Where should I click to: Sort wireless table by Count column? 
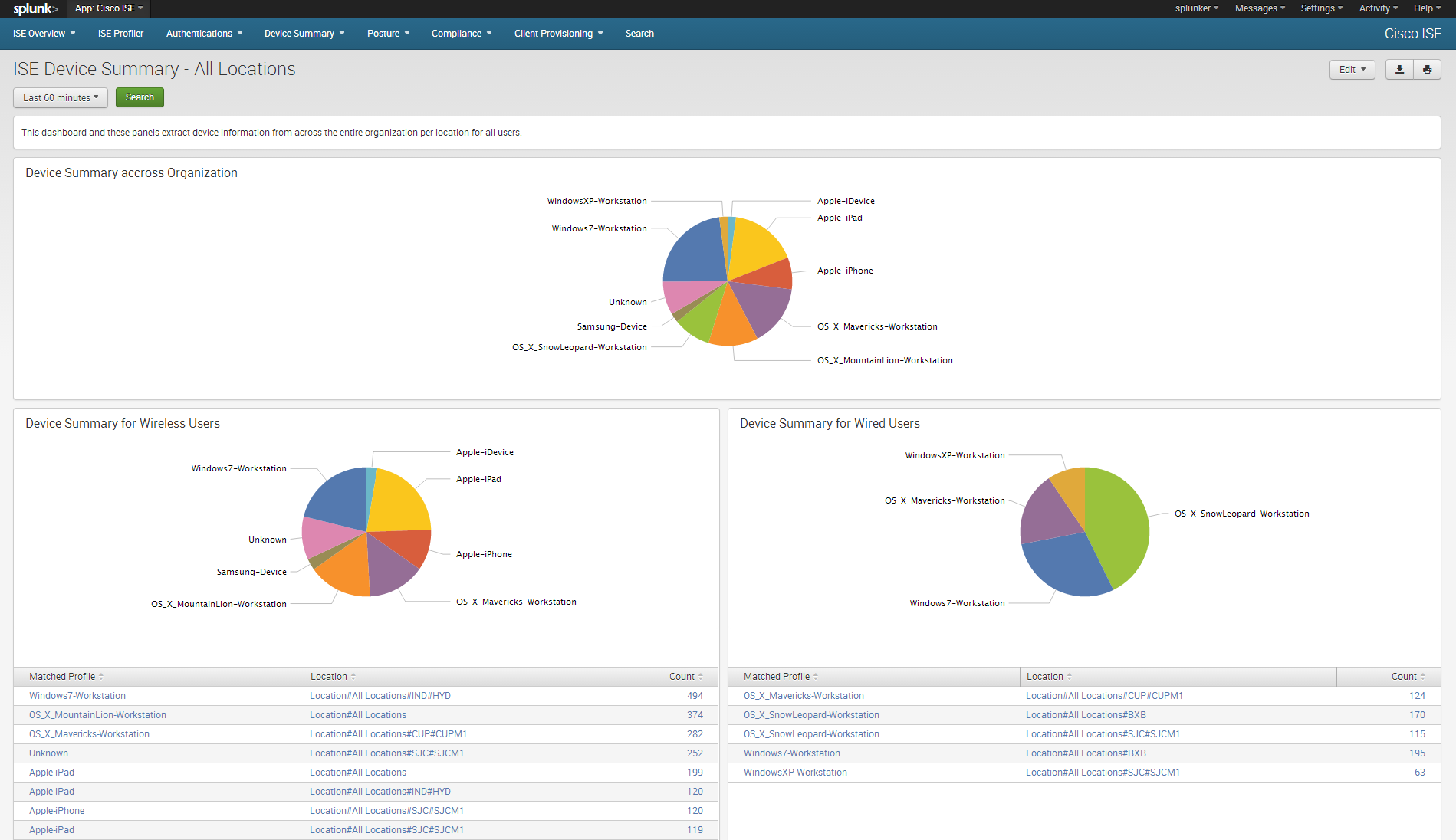pos(685,677)
